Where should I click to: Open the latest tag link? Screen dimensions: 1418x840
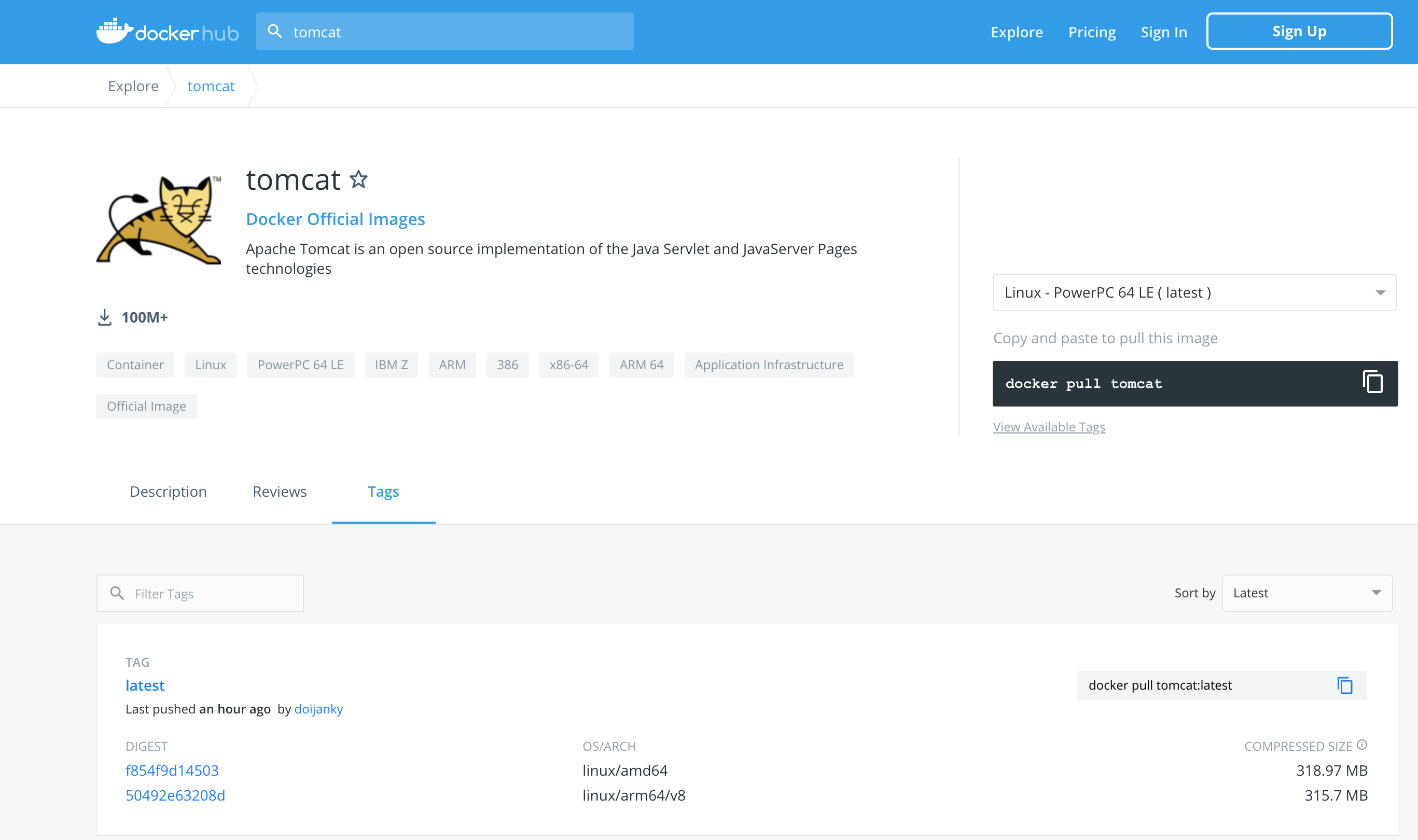145,685
